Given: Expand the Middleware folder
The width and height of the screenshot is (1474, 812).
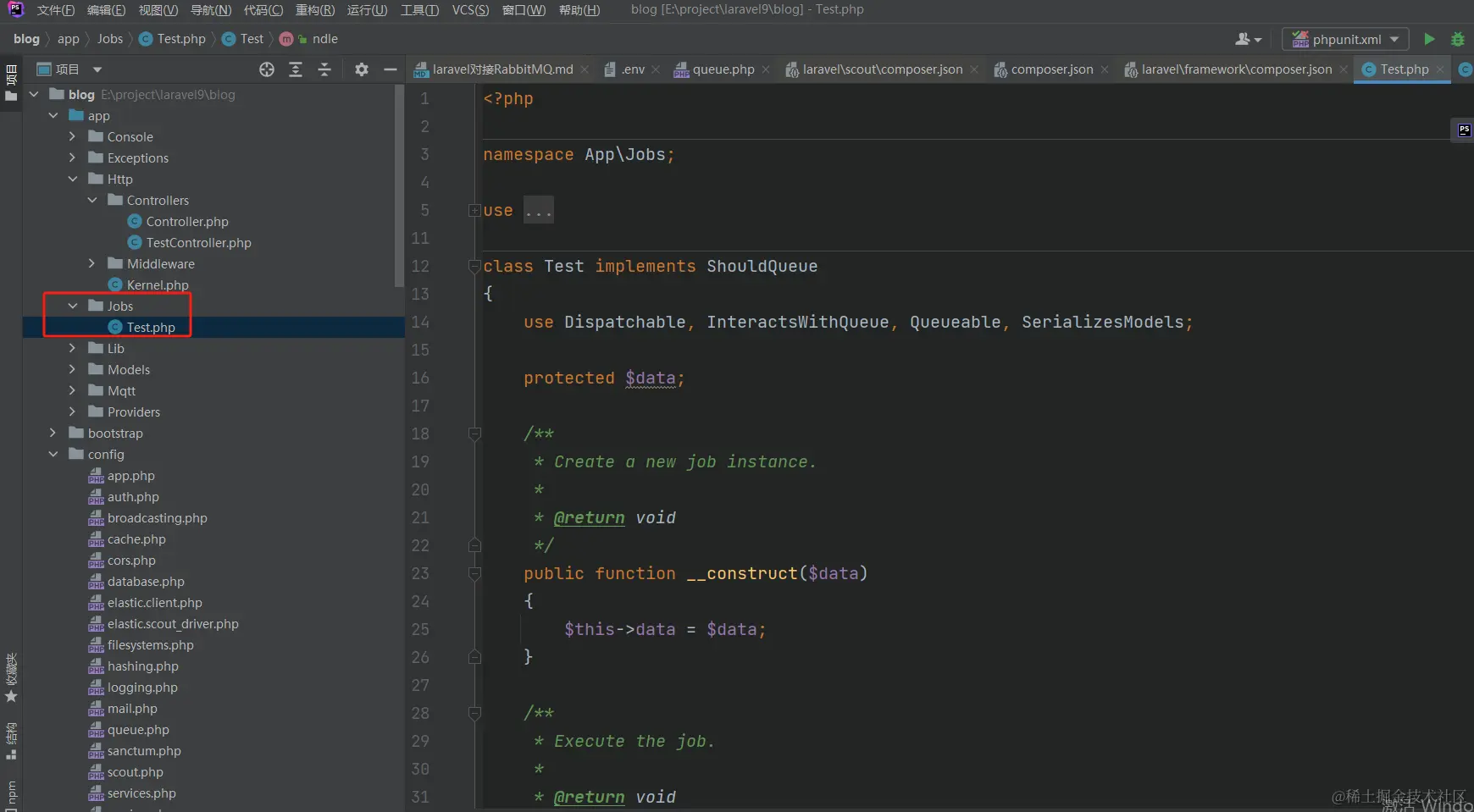Looking at the screenshot, I should pyautogui.click(x=92, y=264).
